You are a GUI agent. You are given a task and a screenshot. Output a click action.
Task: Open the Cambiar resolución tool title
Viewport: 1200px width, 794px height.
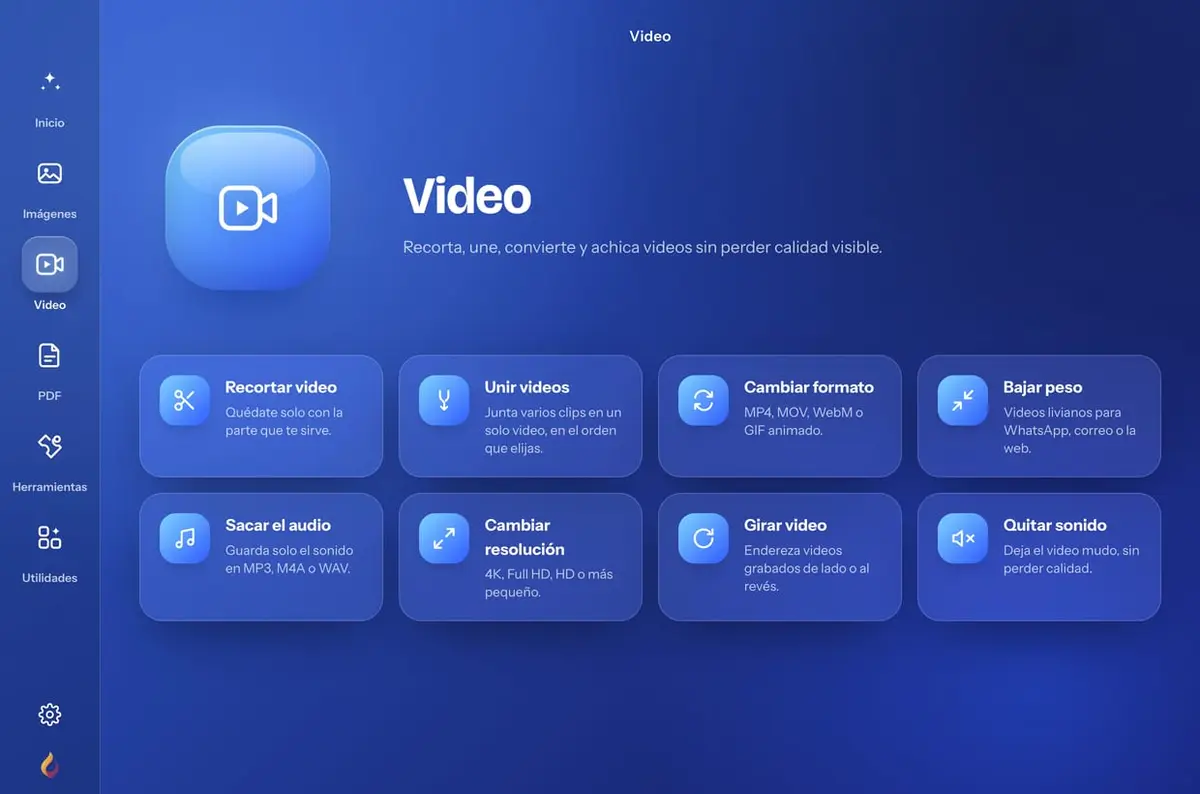coord(525,537)
